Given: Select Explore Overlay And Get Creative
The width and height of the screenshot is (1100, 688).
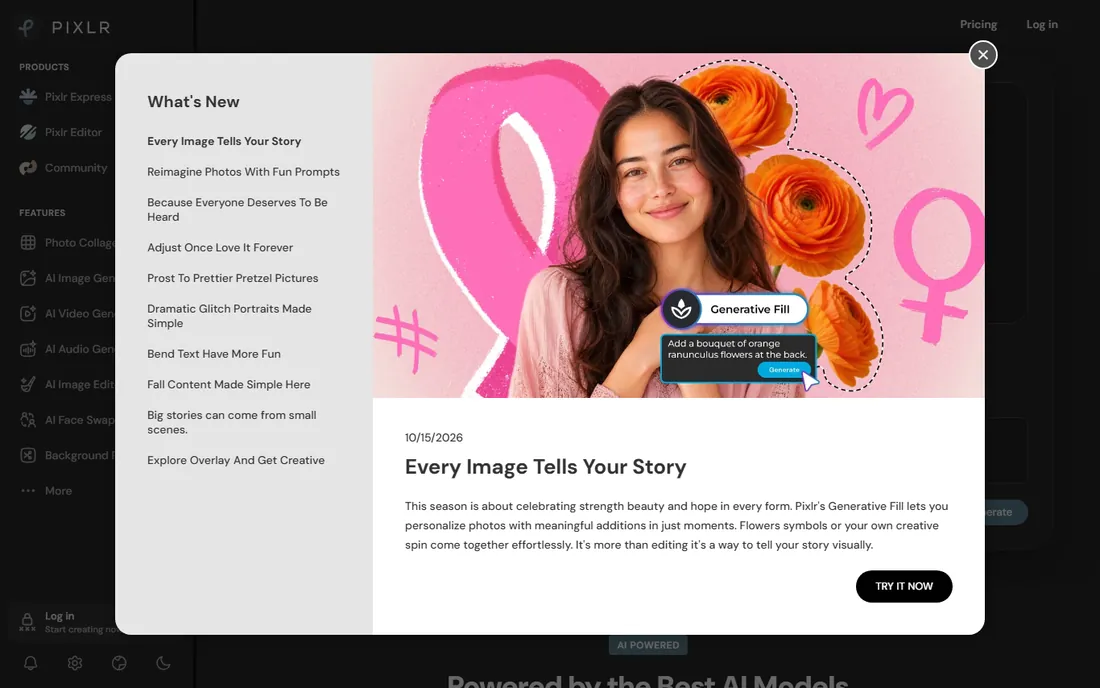Looking at the screenshot, I should click(236, 460).
